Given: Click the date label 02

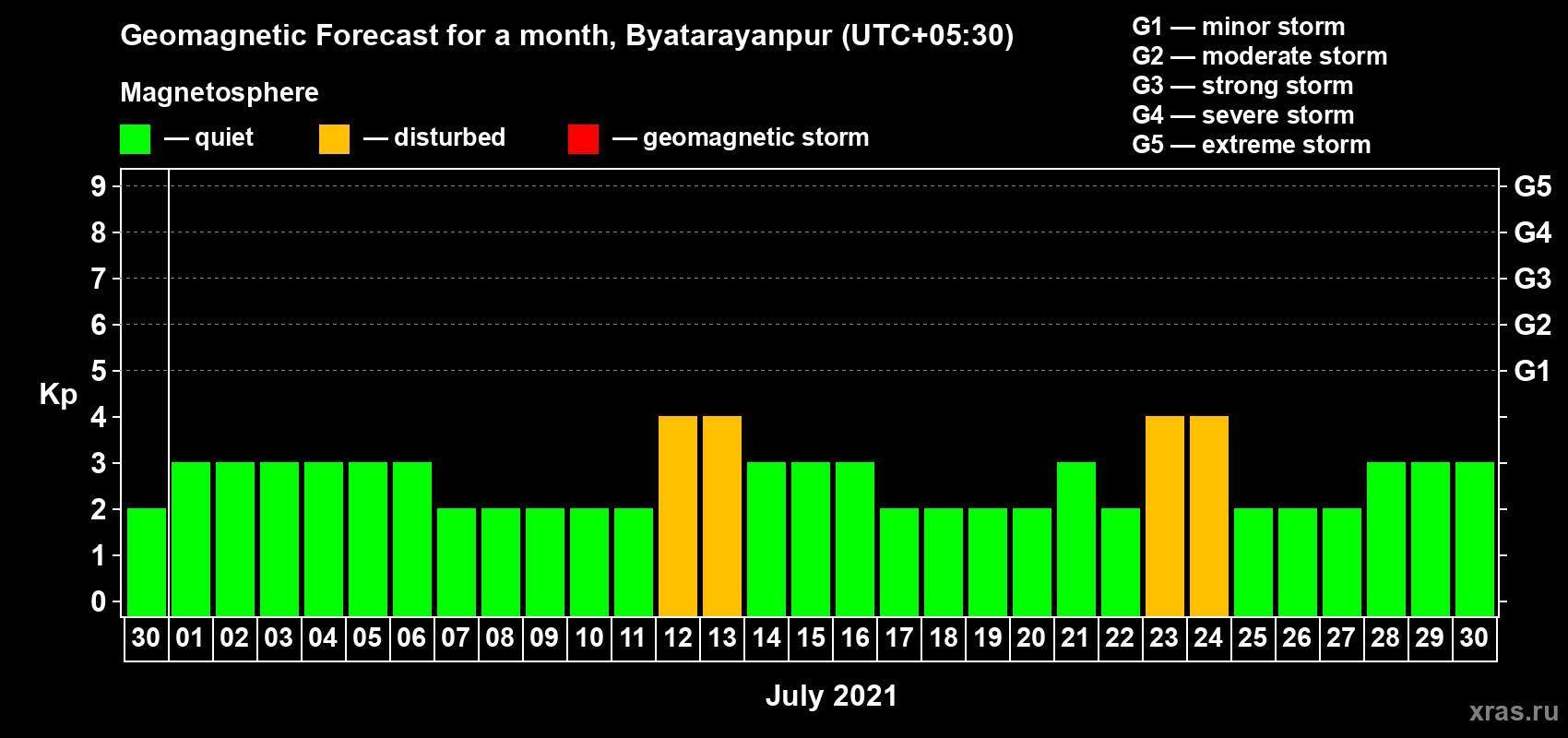Looking at the screenshot, I should 234,637.
